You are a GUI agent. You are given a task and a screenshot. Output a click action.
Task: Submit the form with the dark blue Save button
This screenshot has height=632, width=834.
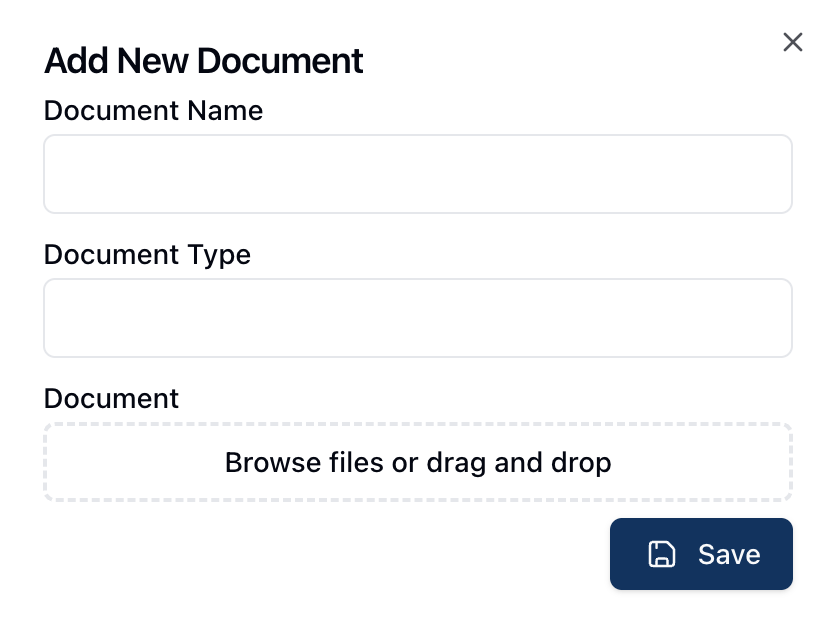coord(701,554)
